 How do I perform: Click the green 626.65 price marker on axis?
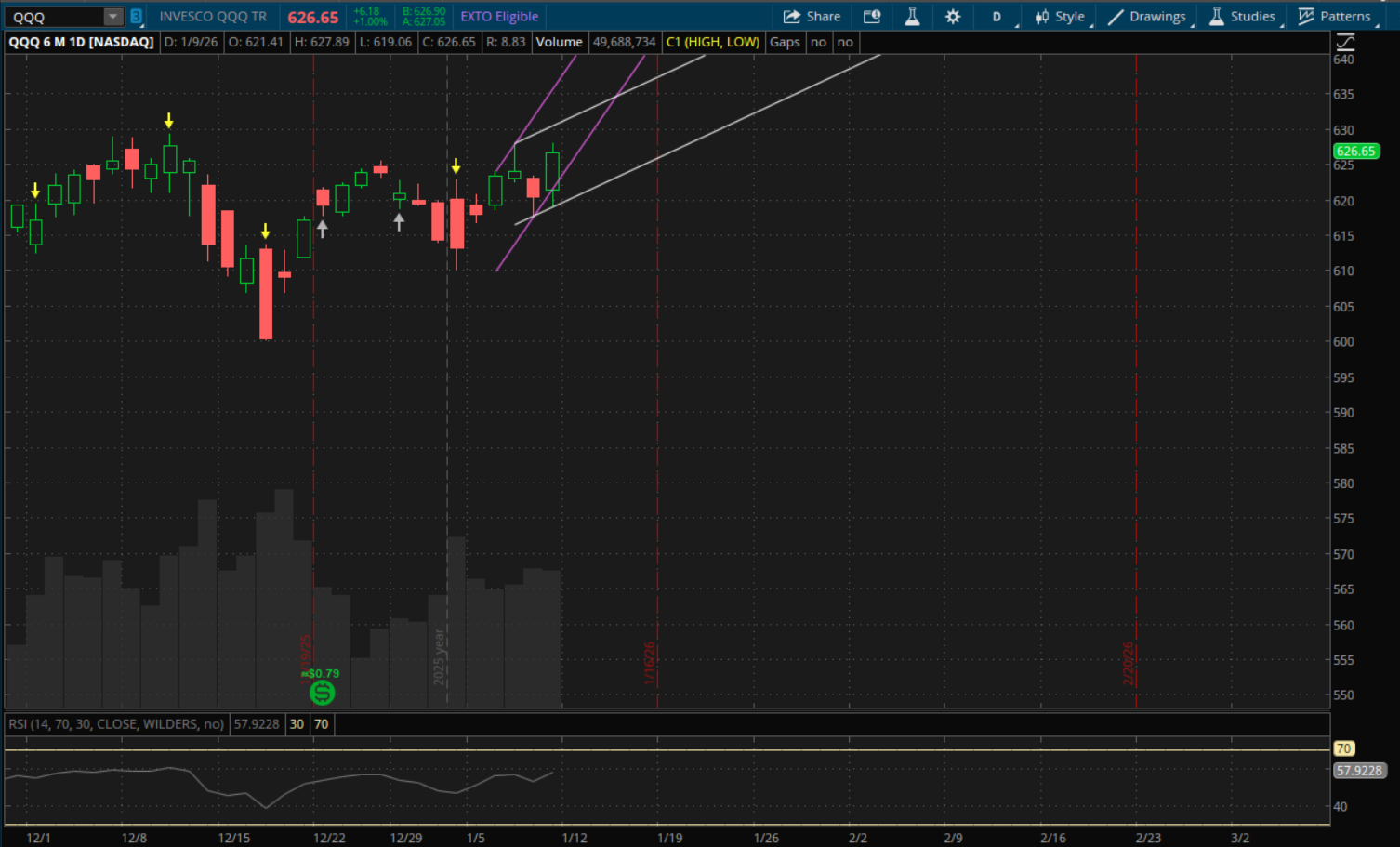[1355, 152]
